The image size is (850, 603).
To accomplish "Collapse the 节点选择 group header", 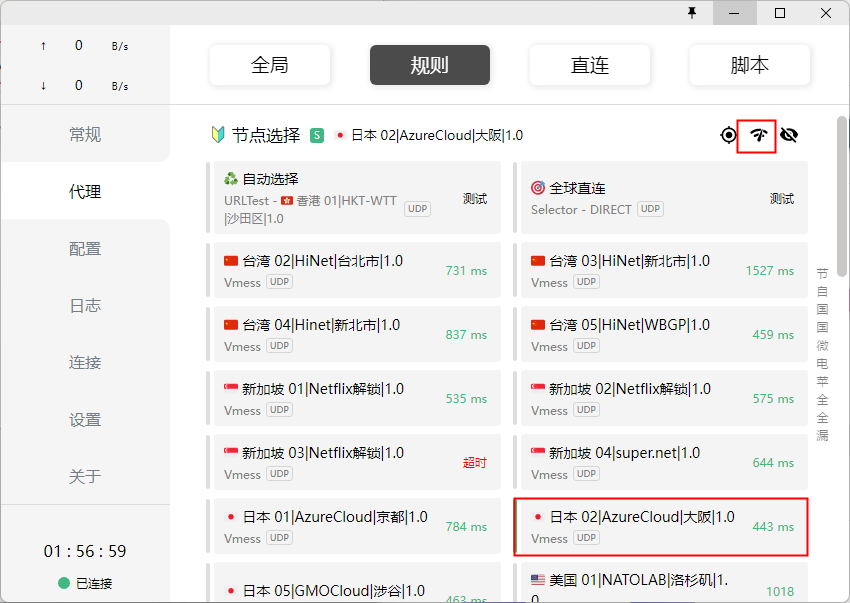I will point(265,135).
